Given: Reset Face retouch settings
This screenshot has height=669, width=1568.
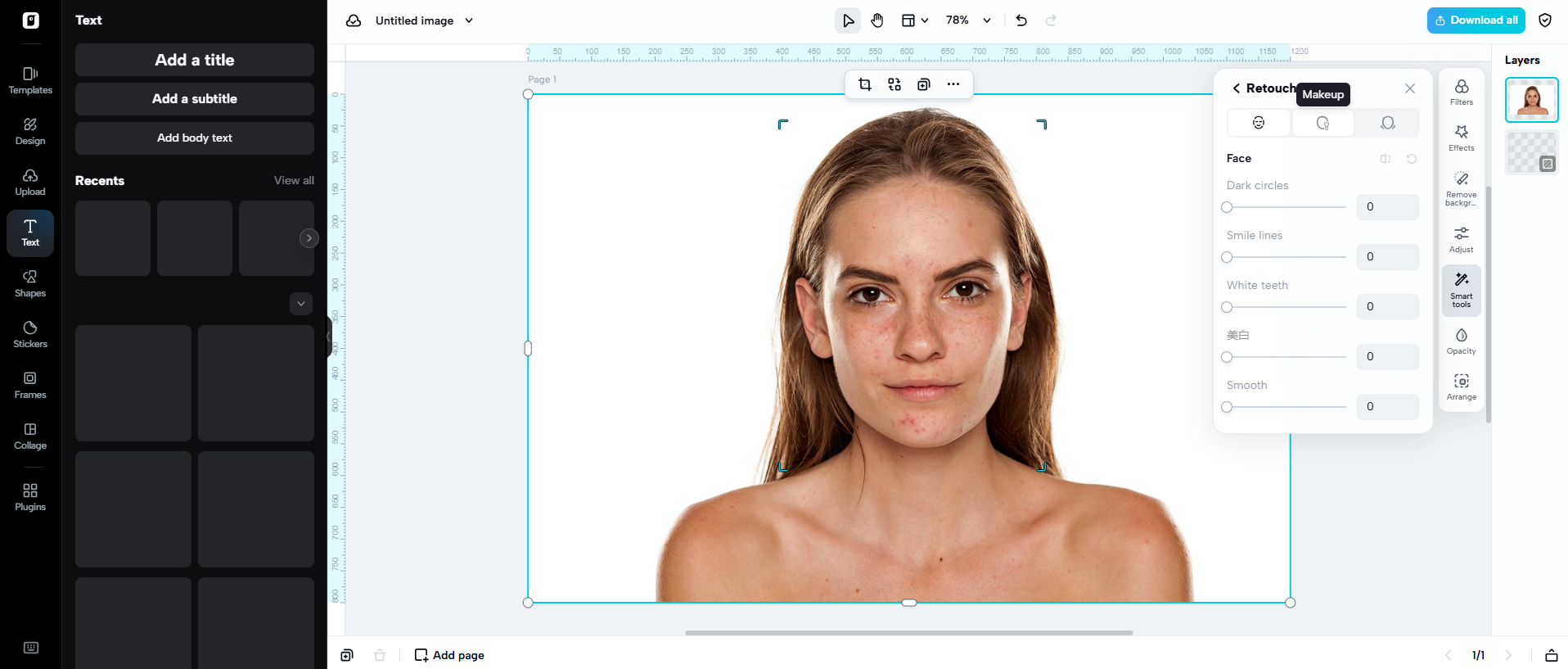Looking at the screenshot, I should 1412,159.
